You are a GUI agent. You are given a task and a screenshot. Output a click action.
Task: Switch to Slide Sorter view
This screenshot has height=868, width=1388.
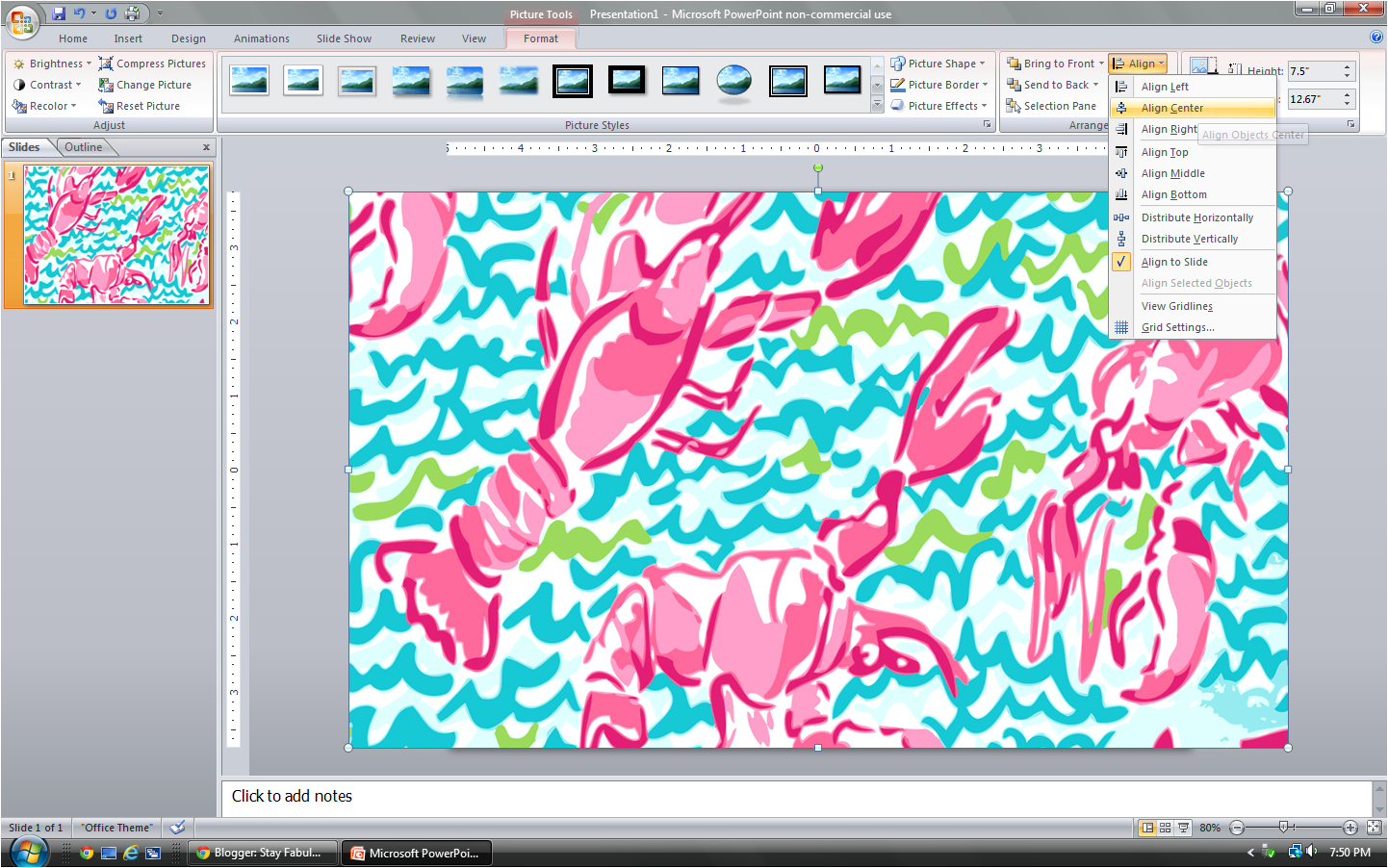1165,828
